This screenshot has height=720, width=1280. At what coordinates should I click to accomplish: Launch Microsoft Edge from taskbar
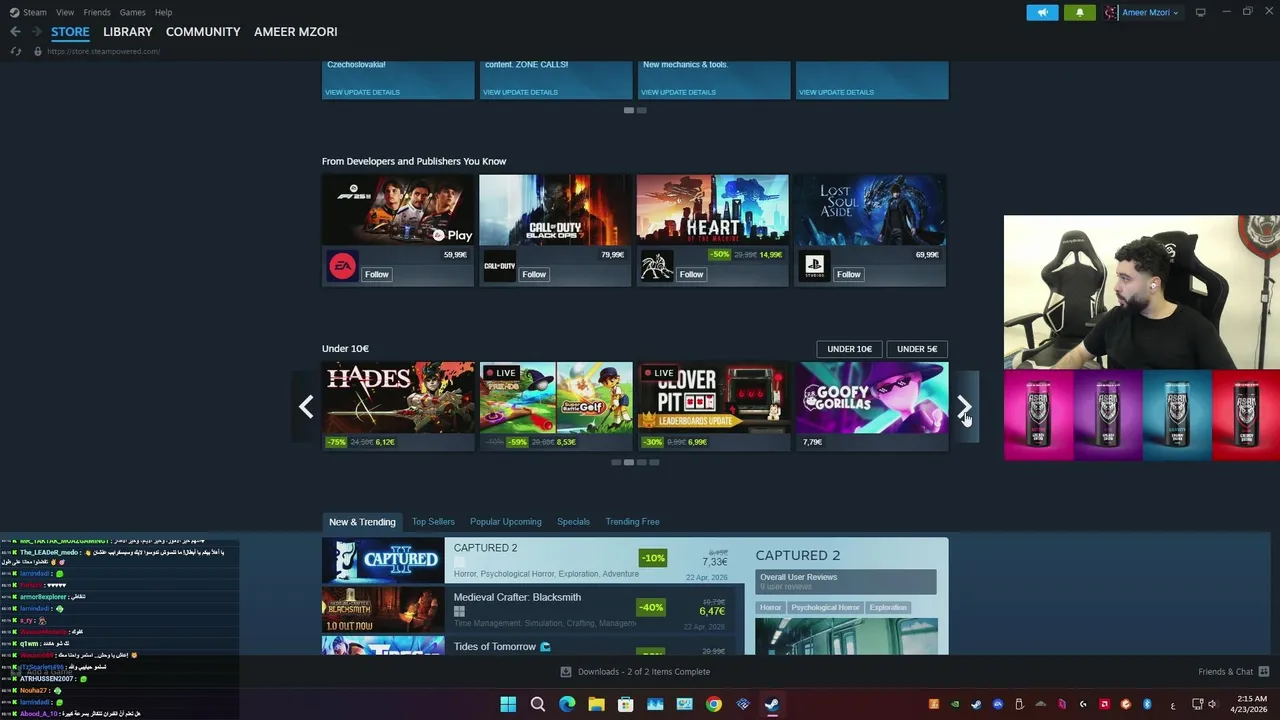(x=567, y=704)
